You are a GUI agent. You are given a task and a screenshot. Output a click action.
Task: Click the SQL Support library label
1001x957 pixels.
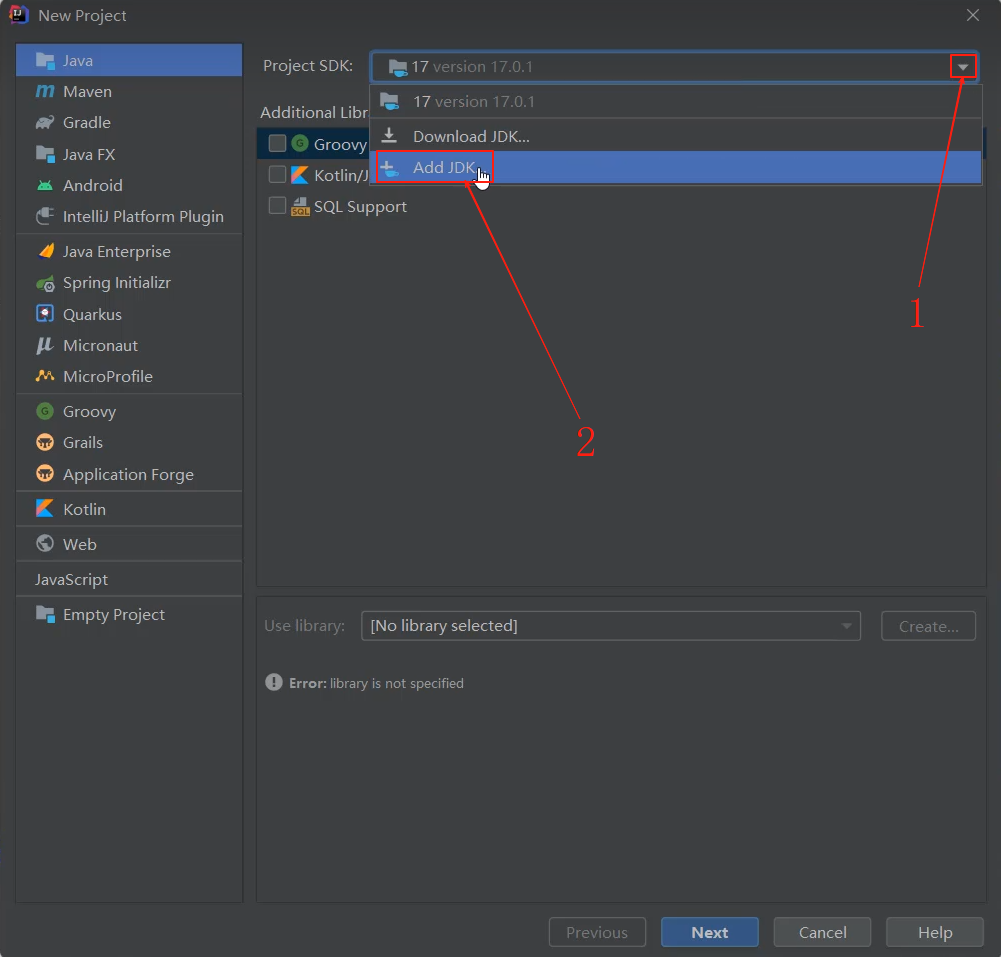click(360, 207)
